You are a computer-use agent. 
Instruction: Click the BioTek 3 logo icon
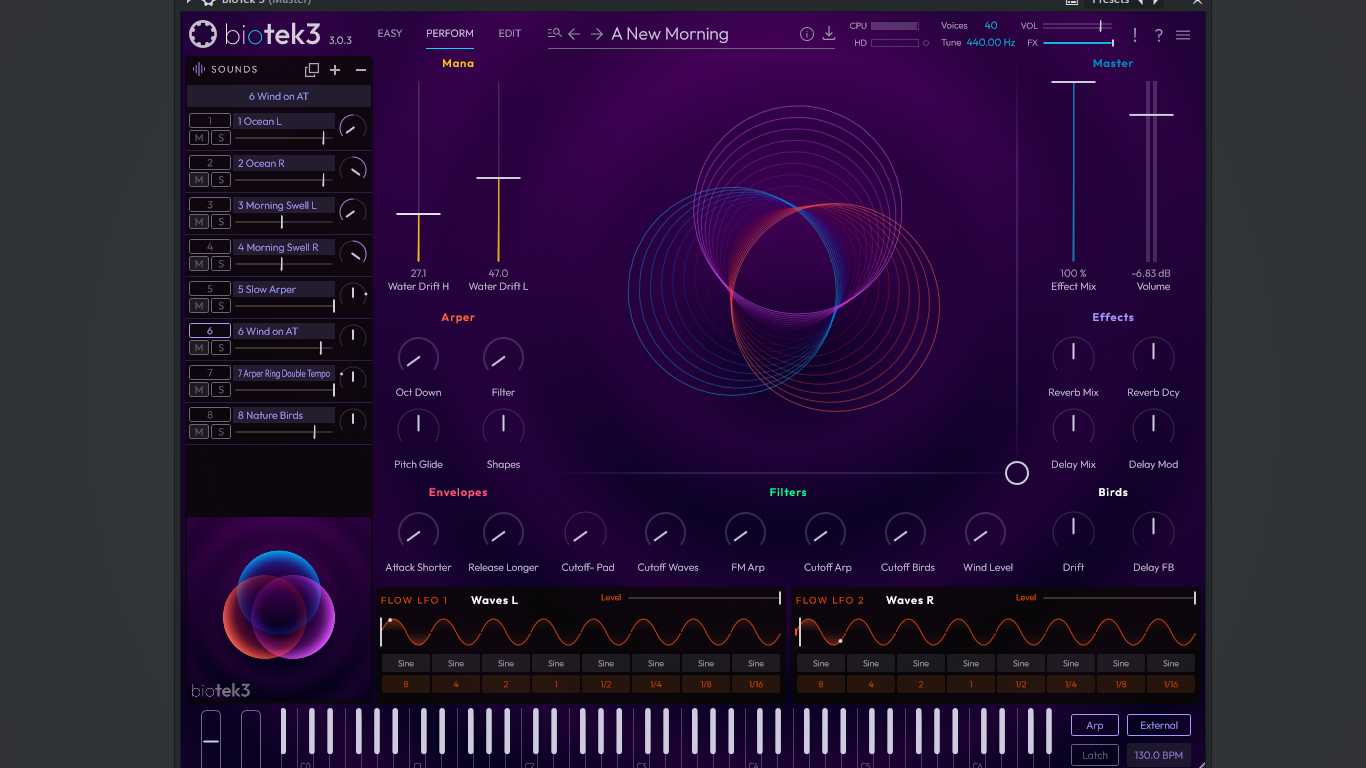[x=203, y=35]
